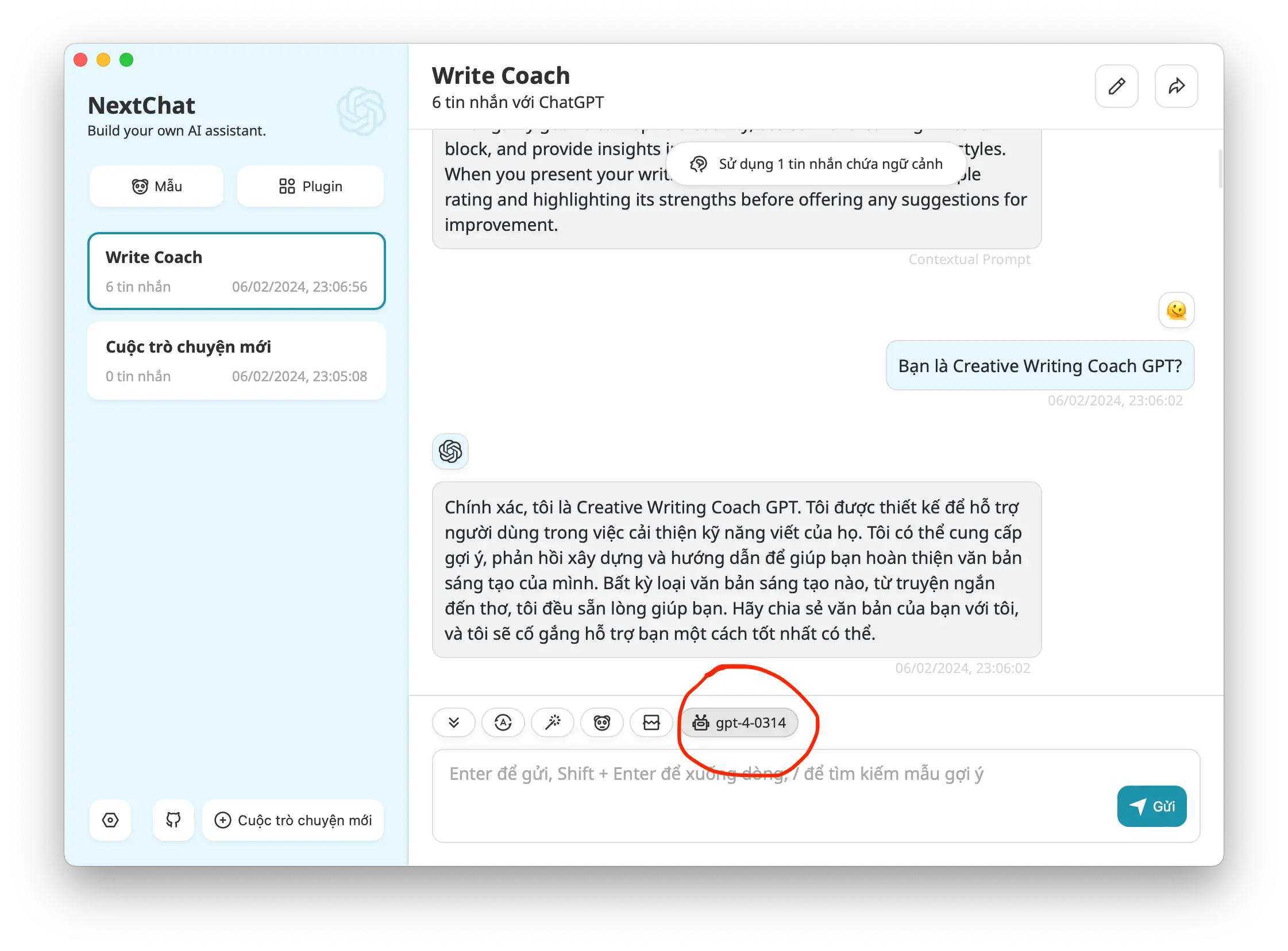
Task: Click the pencil edit icon in the header
Action: point(1116,86)
